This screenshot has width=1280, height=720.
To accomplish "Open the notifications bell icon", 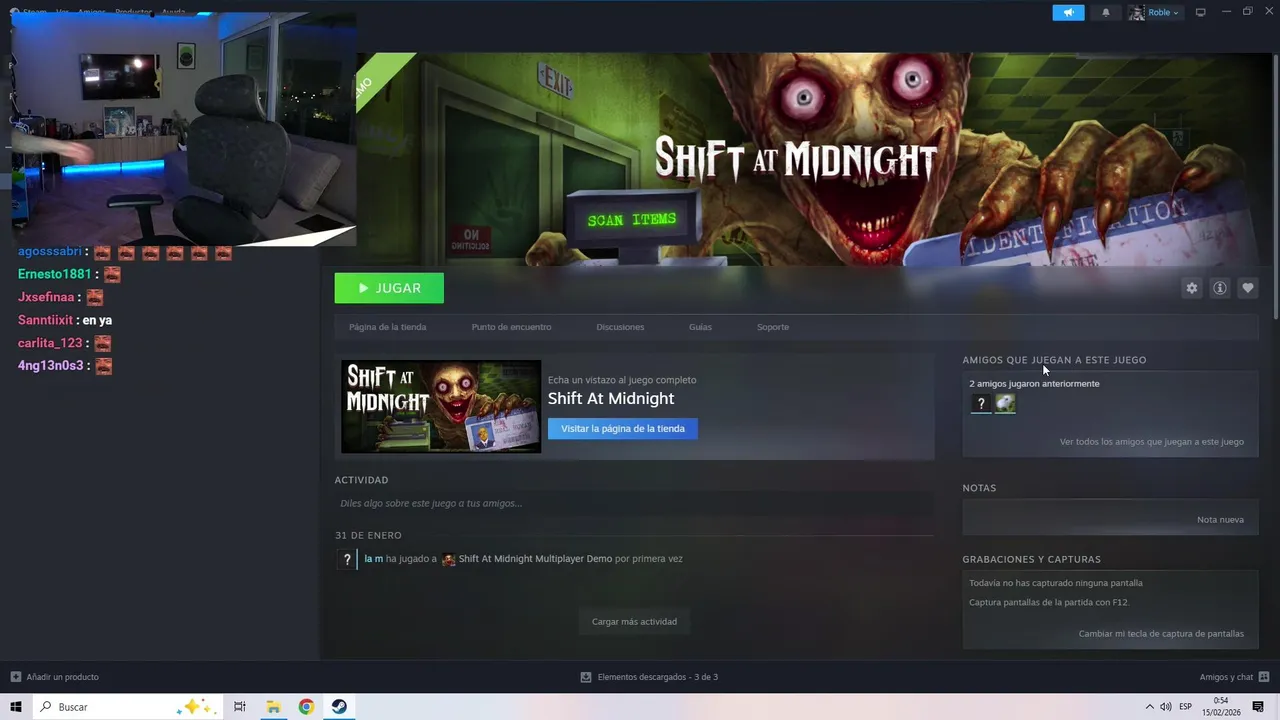I will pyautogui.click(x=1106, y=12).
